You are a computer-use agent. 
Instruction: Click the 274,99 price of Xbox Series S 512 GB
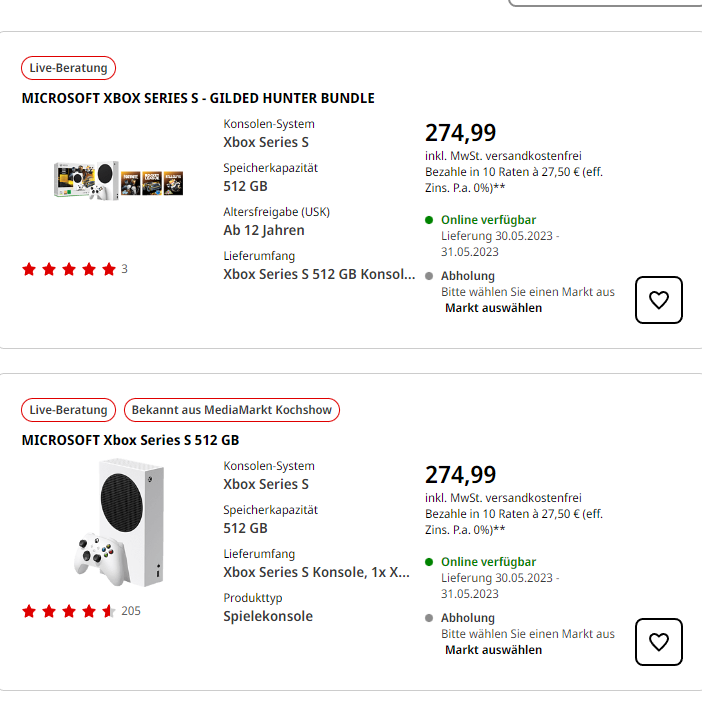pos(460,475)
